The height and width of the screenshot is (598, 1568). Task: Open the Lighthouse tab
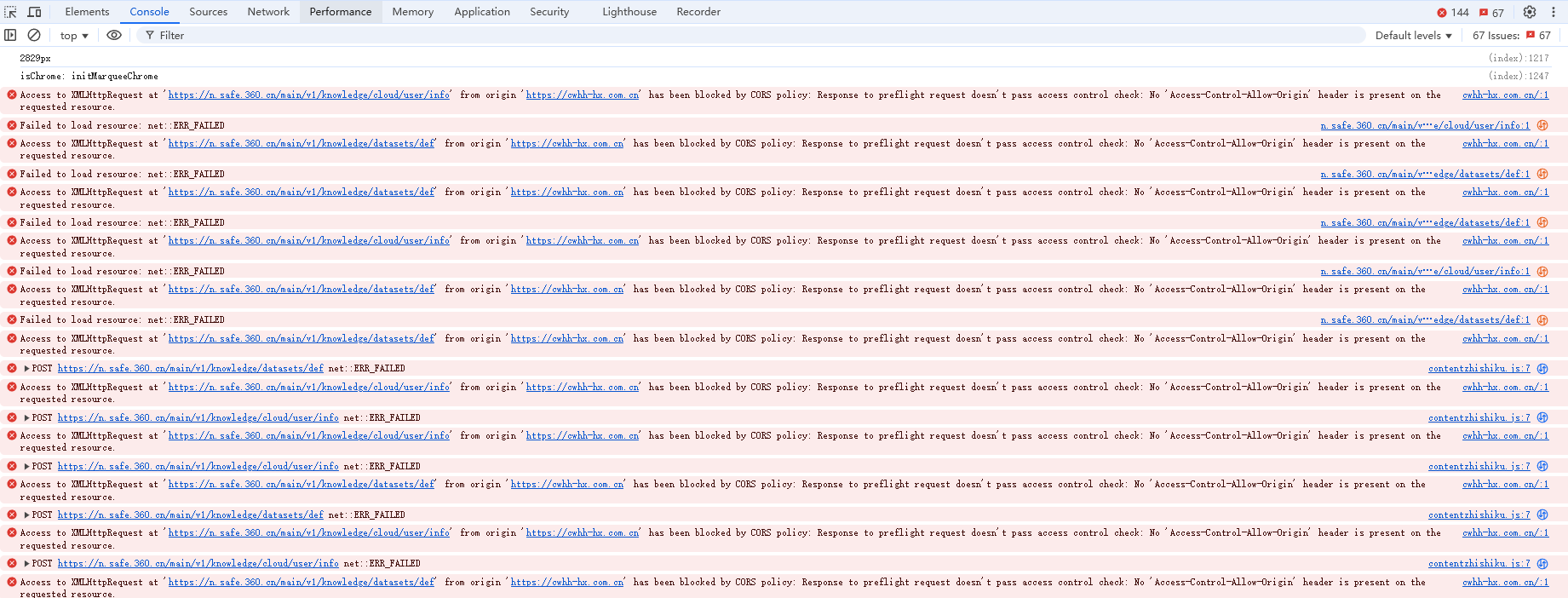click(x=629, y=12)
